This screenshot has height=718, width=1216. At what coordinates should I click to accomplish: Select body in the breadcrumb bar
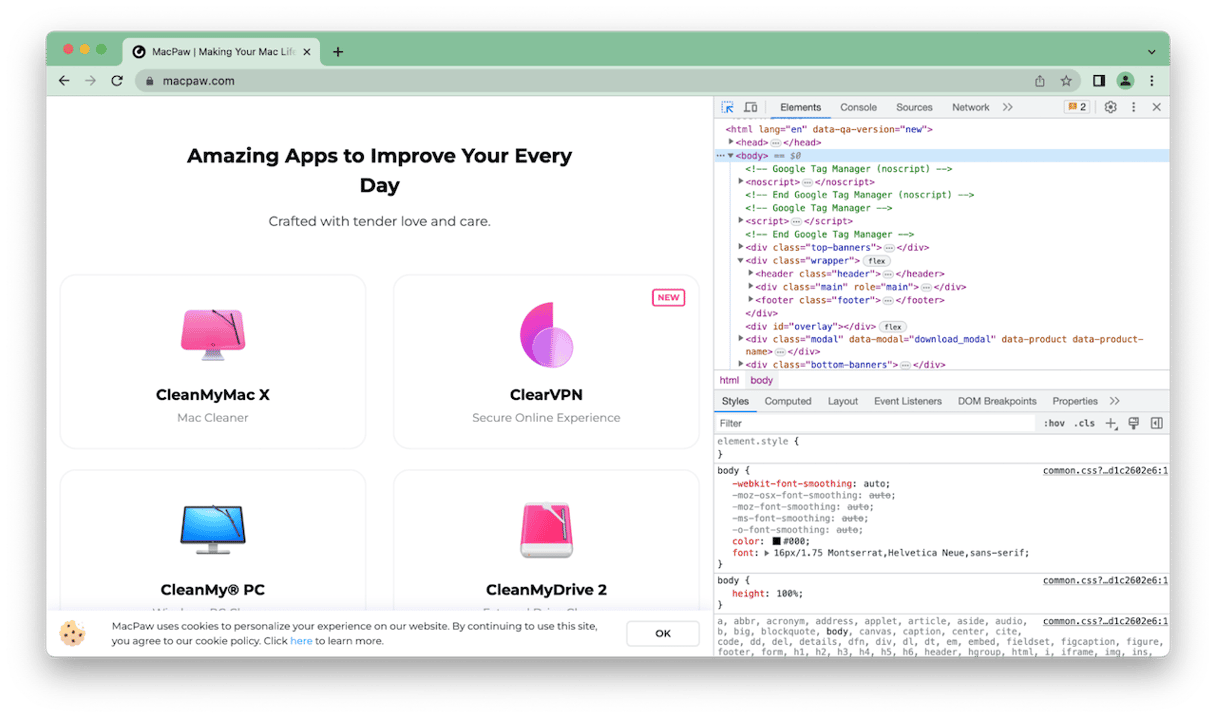pos(762,380)
